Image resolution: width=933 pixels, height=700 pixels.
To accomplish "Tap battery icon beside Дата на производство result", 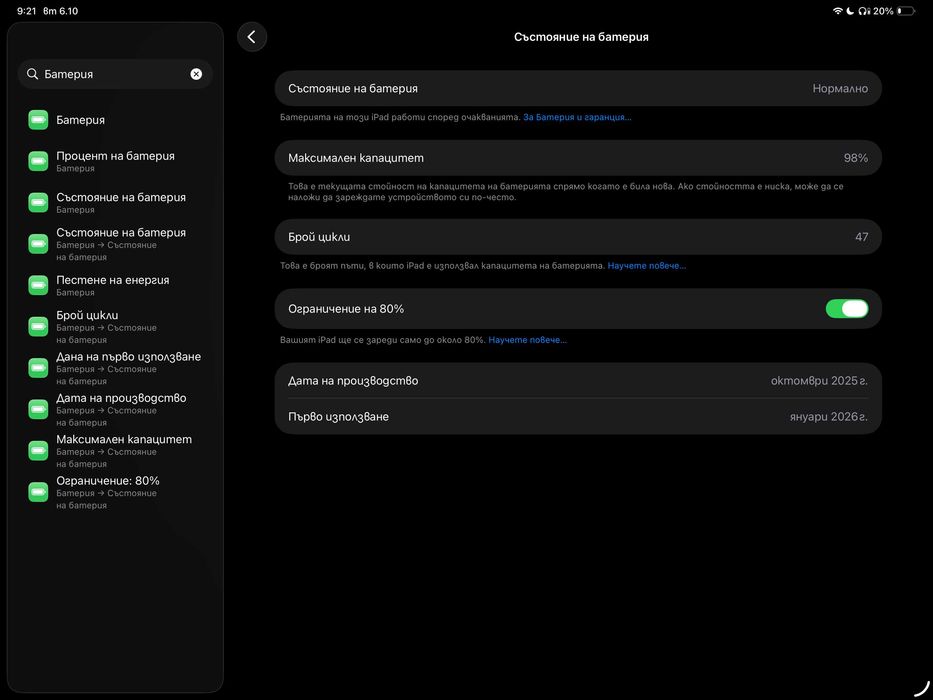I will click(38, 409).
